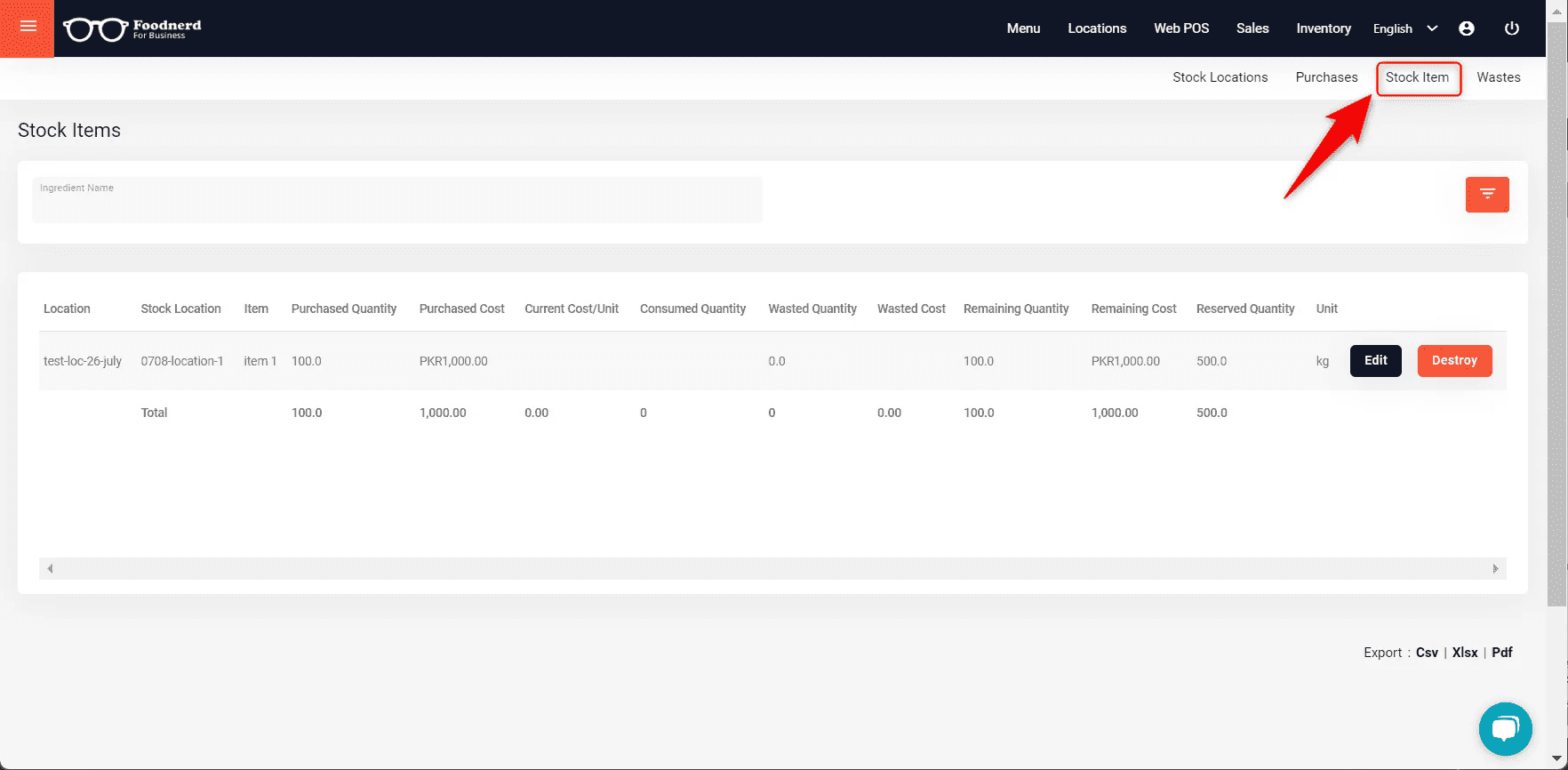Click the Current Cost/Unit column header

(572, 309)
